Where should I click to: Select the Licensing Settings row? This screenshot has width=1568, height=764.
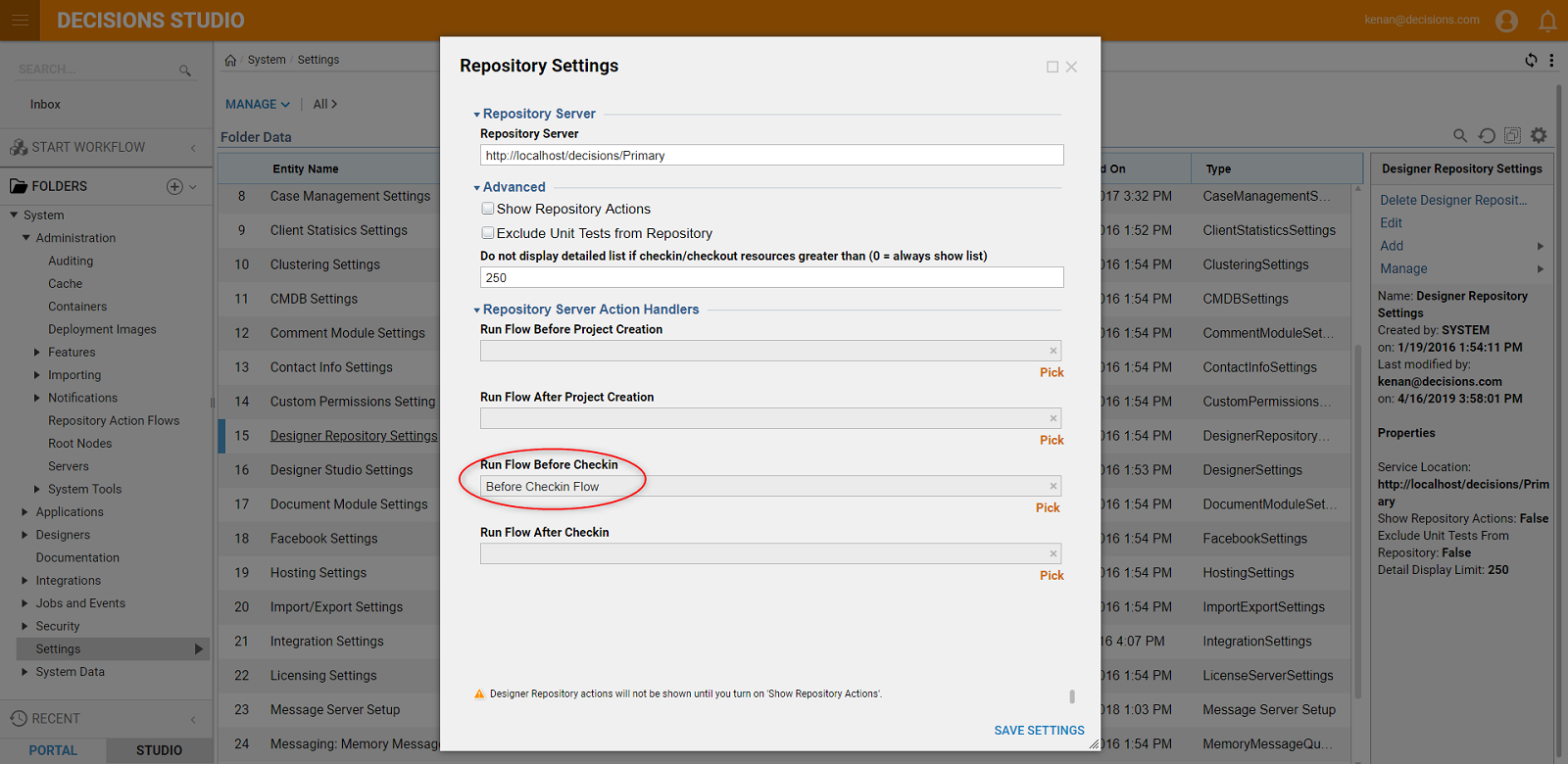pyautogui.click(x=323, y=676)
